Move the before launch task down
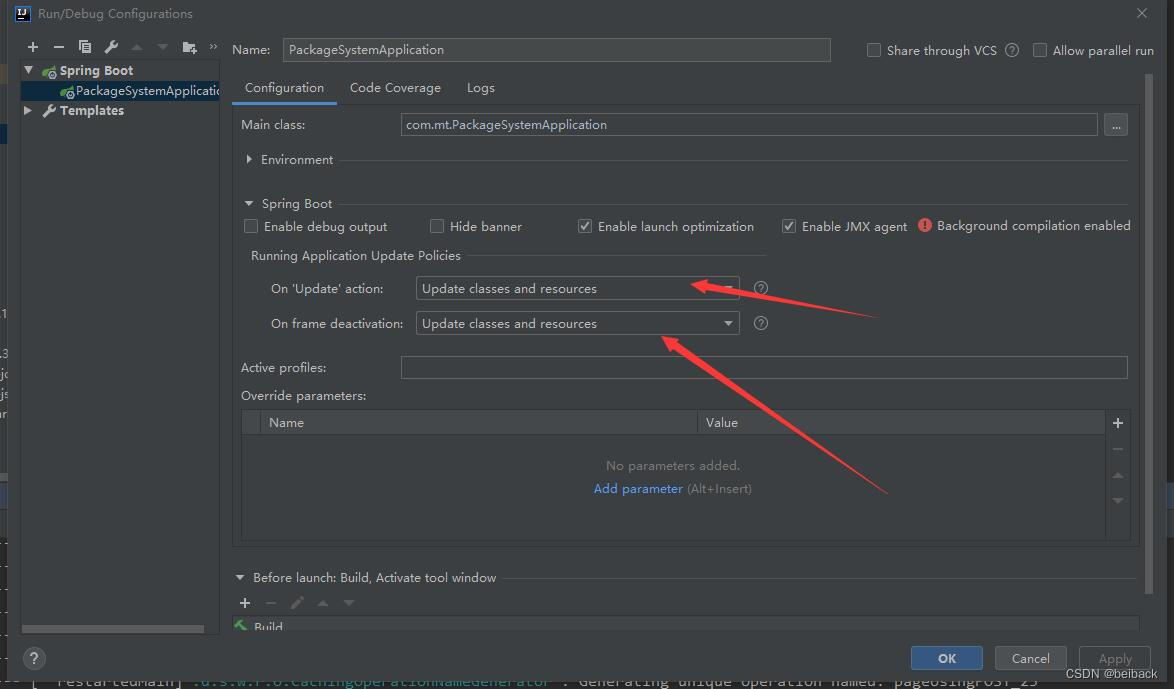 pos(349,603)
